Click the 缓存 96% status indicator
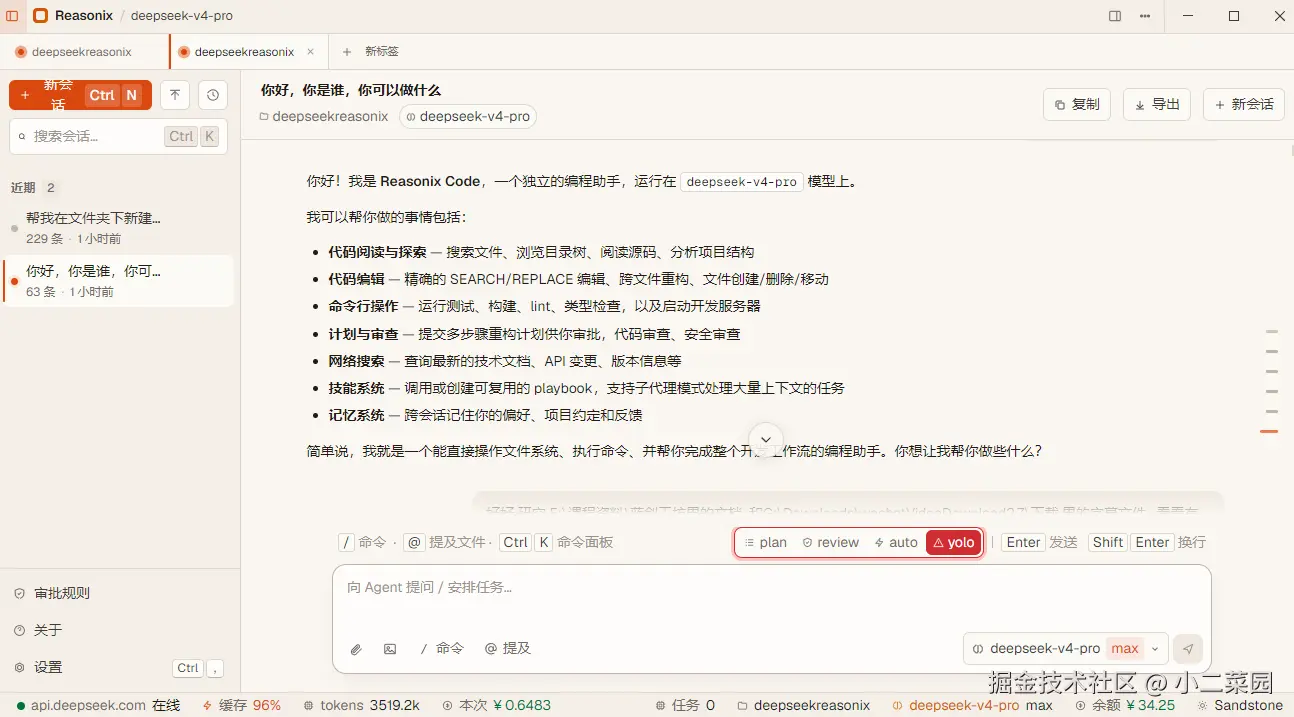 (241, 705)
